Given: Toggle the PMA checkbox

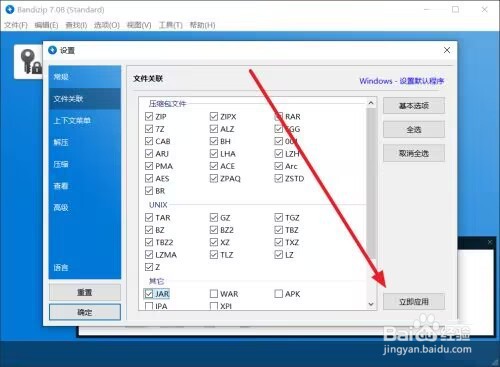Looking at the screenshot, I should pos(149,166).
